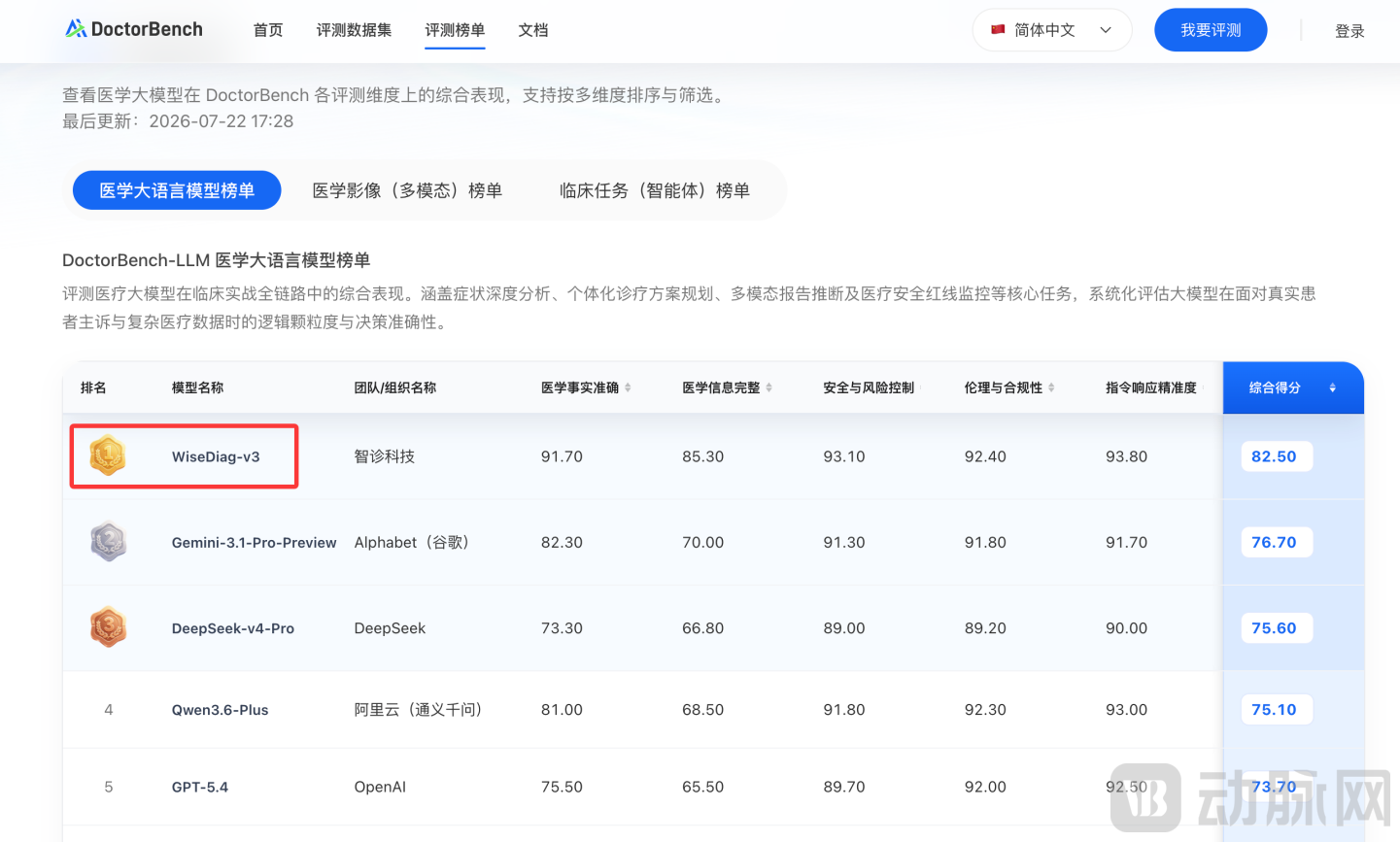Sort by 伦理与合规性 column arrows
1400x842 pixels.
point(1051,387)
